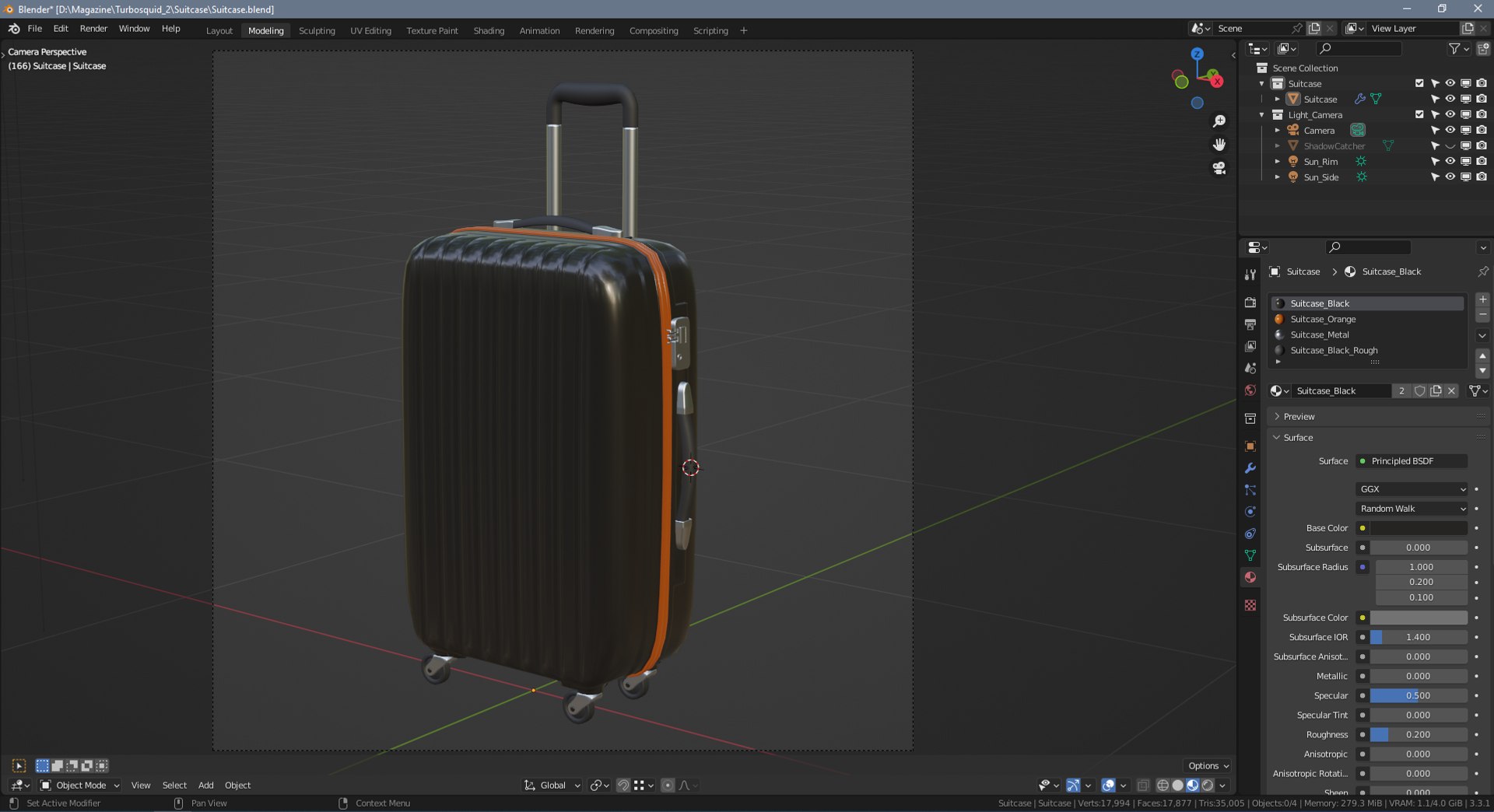Select Wireframe viewport shading mode

[1163, 786]
